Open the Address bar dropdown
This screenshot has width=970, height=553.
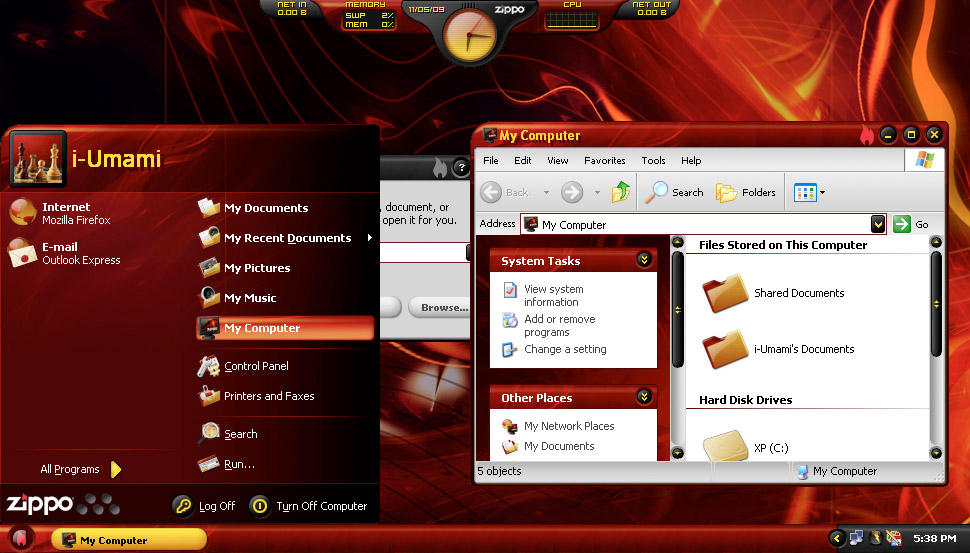(x=877, y=224)
